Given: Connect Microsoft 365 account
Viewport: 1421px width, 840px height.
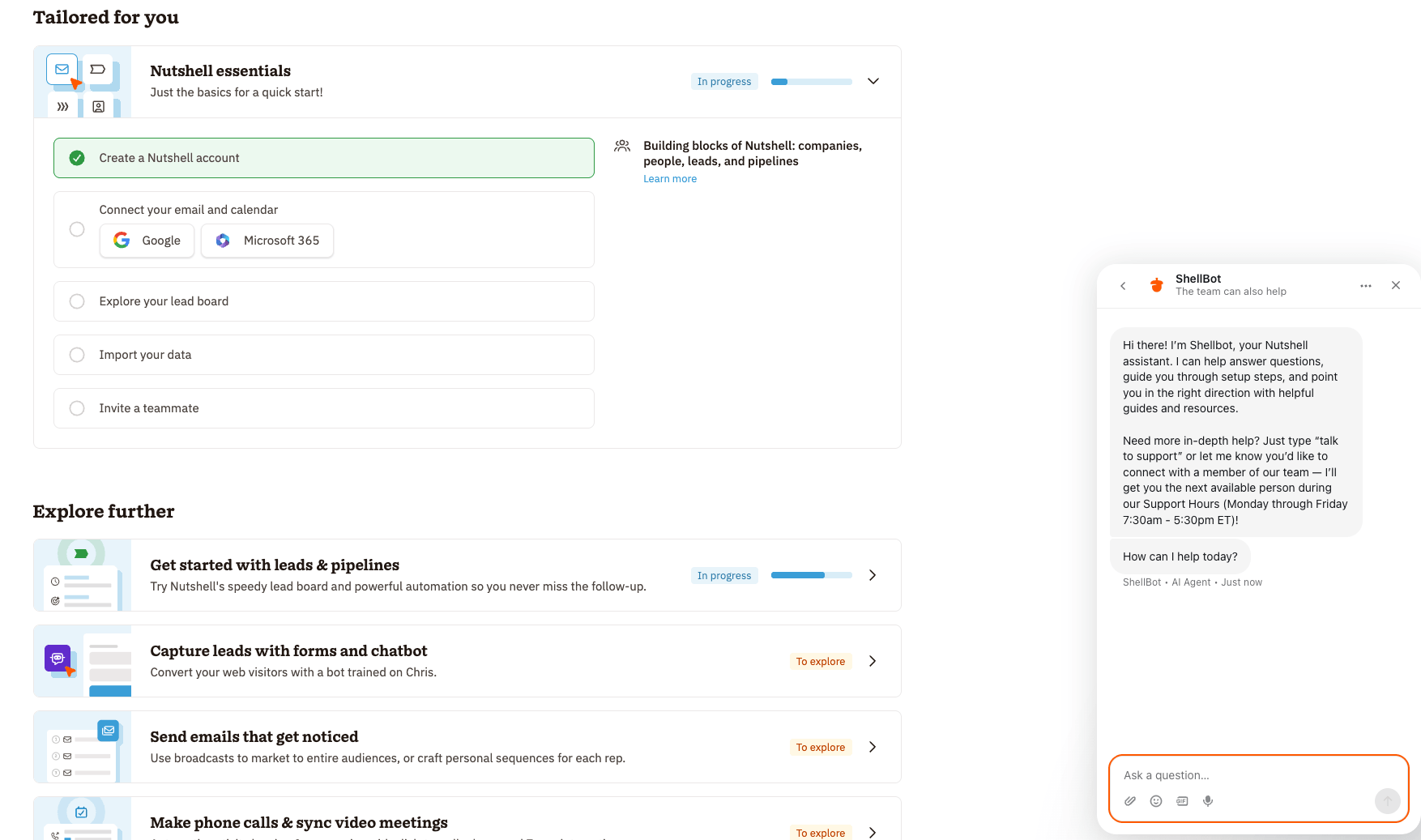Looking at the screenshot, I should click(x=267, y=241).
